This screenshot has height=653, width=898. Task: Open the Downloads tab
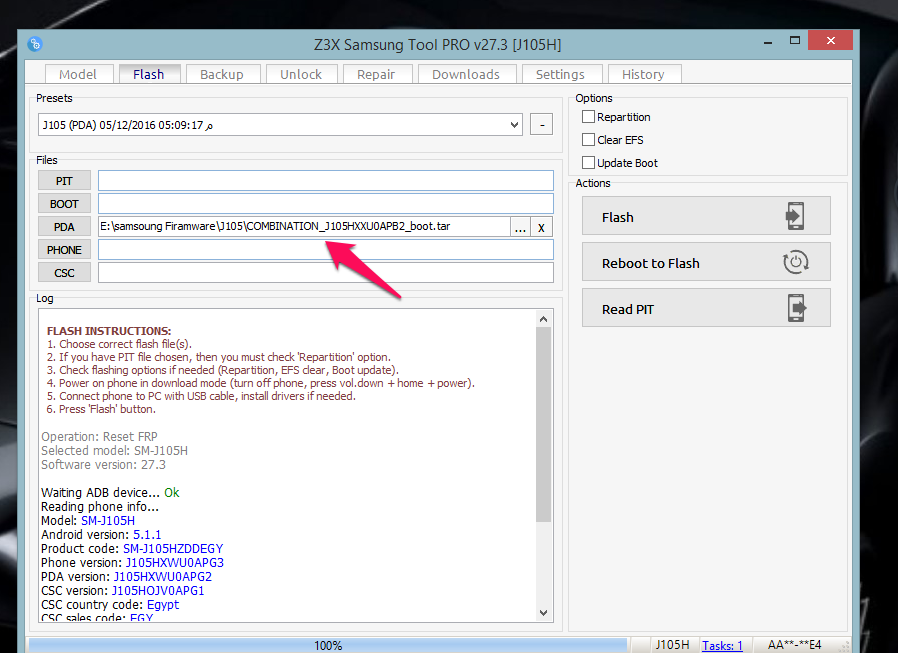[x=466, y=74]
